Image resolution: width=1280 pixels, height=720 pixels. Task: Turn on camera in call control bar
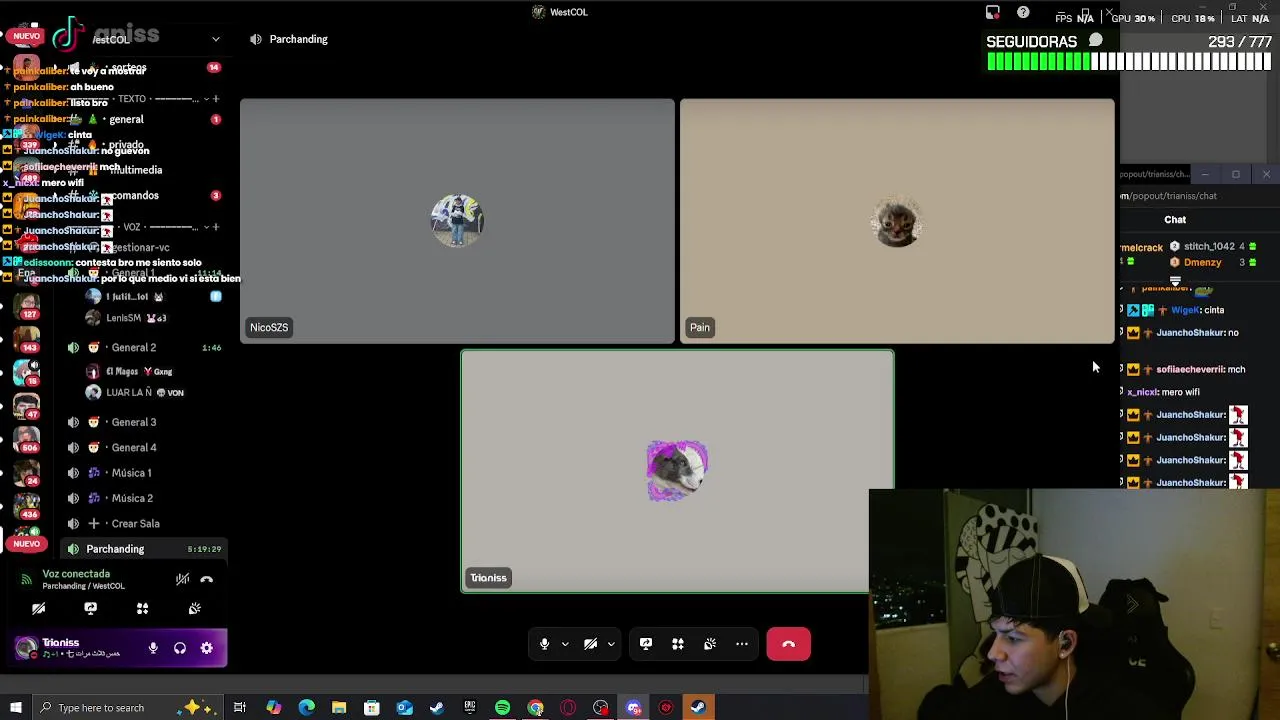point(590,644)
